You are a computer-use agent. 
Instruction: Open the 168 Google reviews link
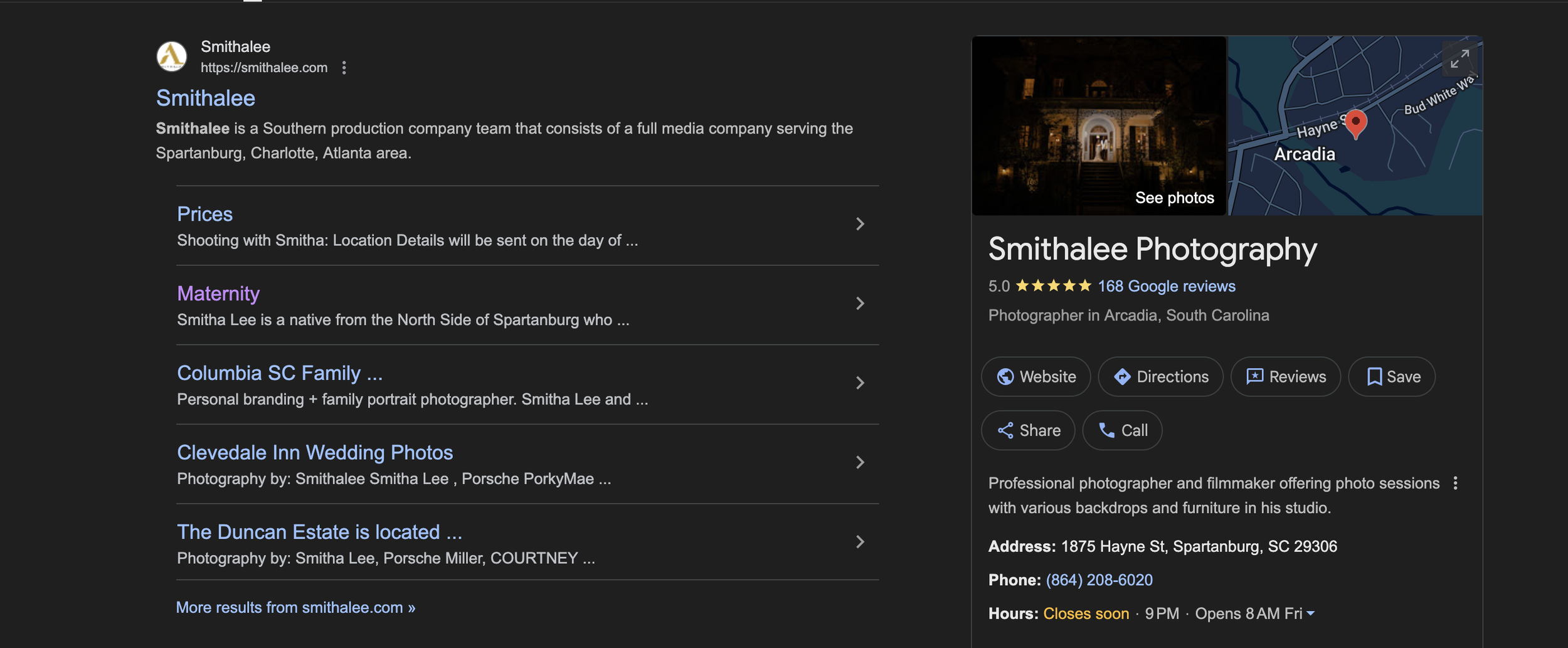point(1167,286)
